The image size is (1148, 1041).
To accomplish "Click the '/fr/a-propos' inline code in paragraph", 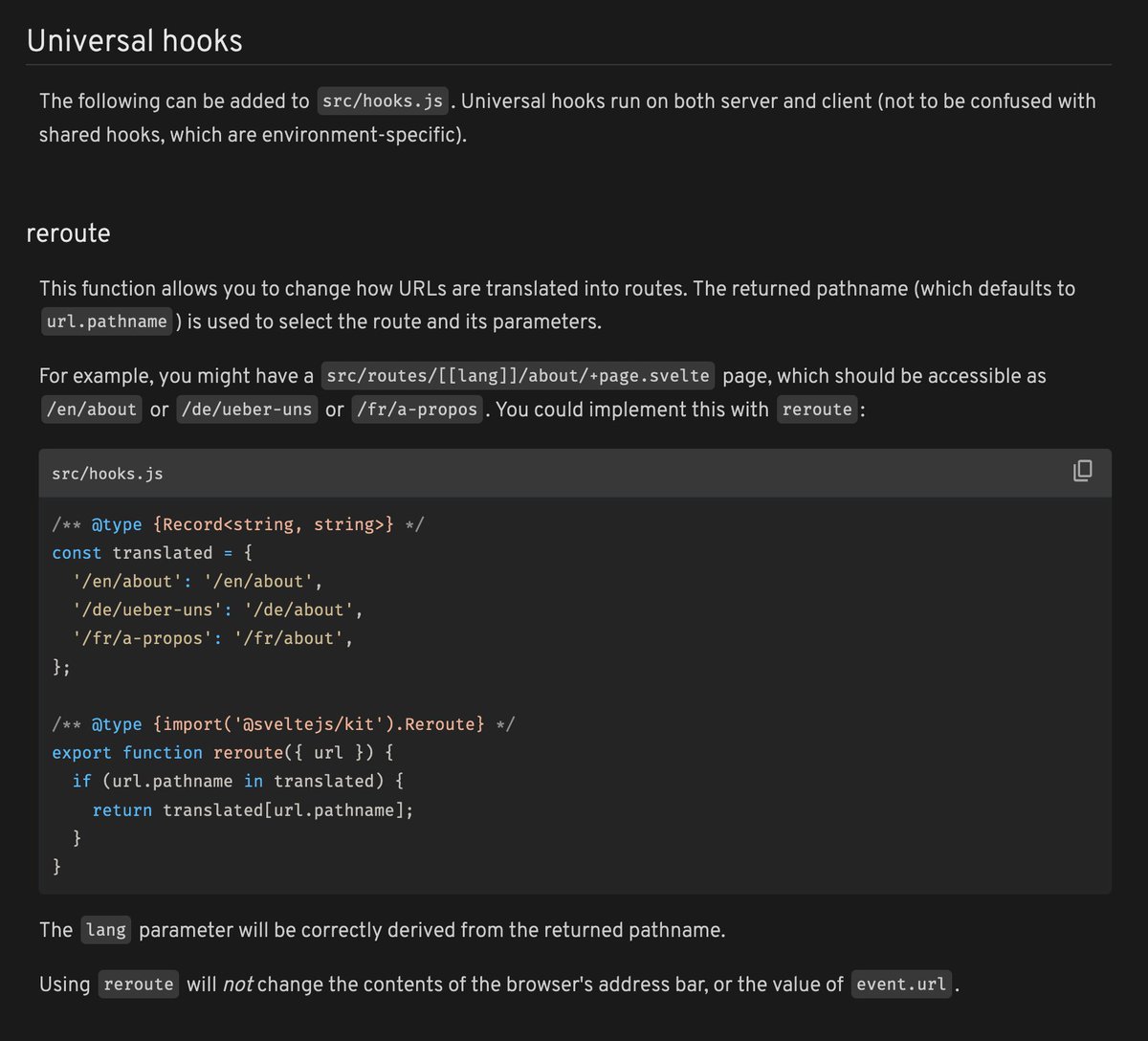I will (x=416, y=410).
